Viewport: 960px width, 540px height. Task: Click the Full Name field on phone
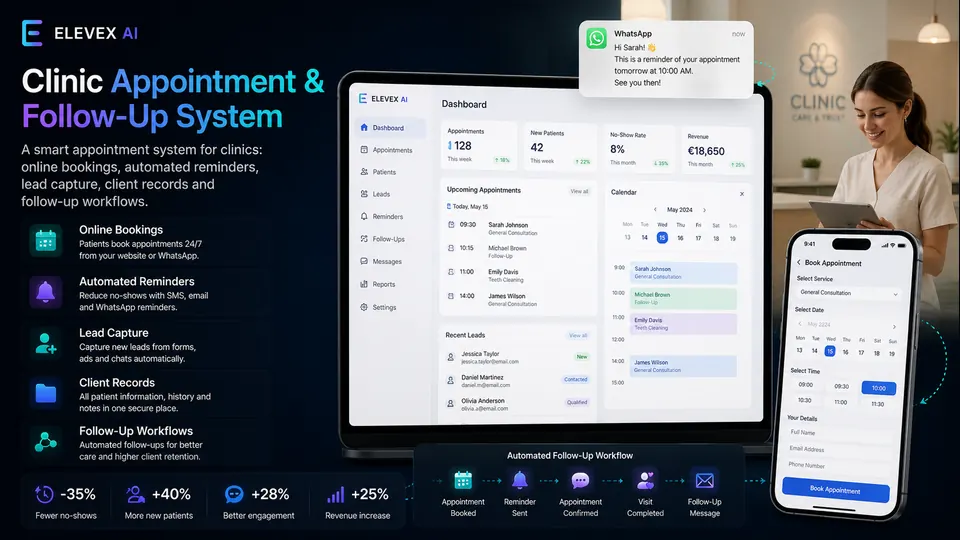pos(840,433)
